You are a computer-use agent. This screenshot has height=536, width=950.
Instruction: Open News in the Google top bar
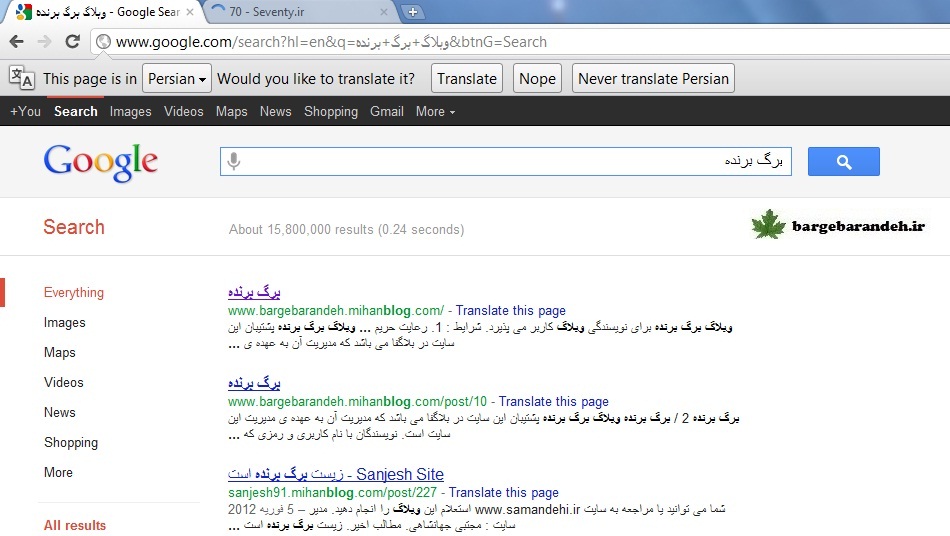276,111
